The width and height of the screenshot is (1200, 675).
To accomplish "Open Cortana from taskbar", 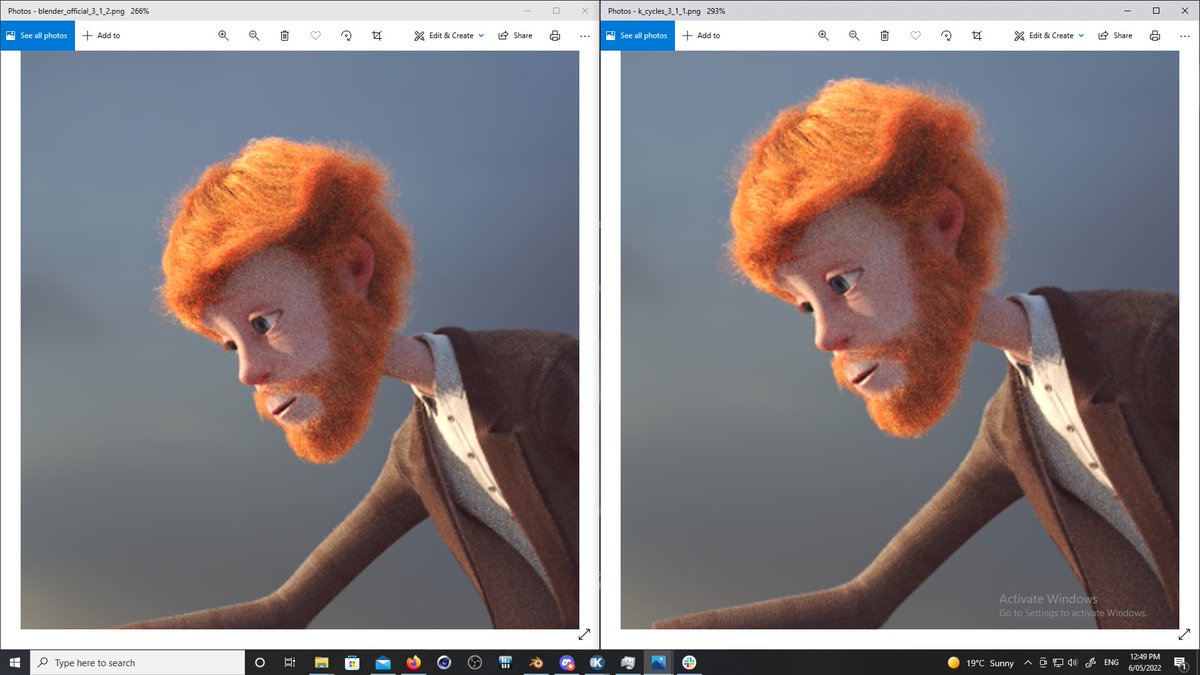I will tap(260, 662).
